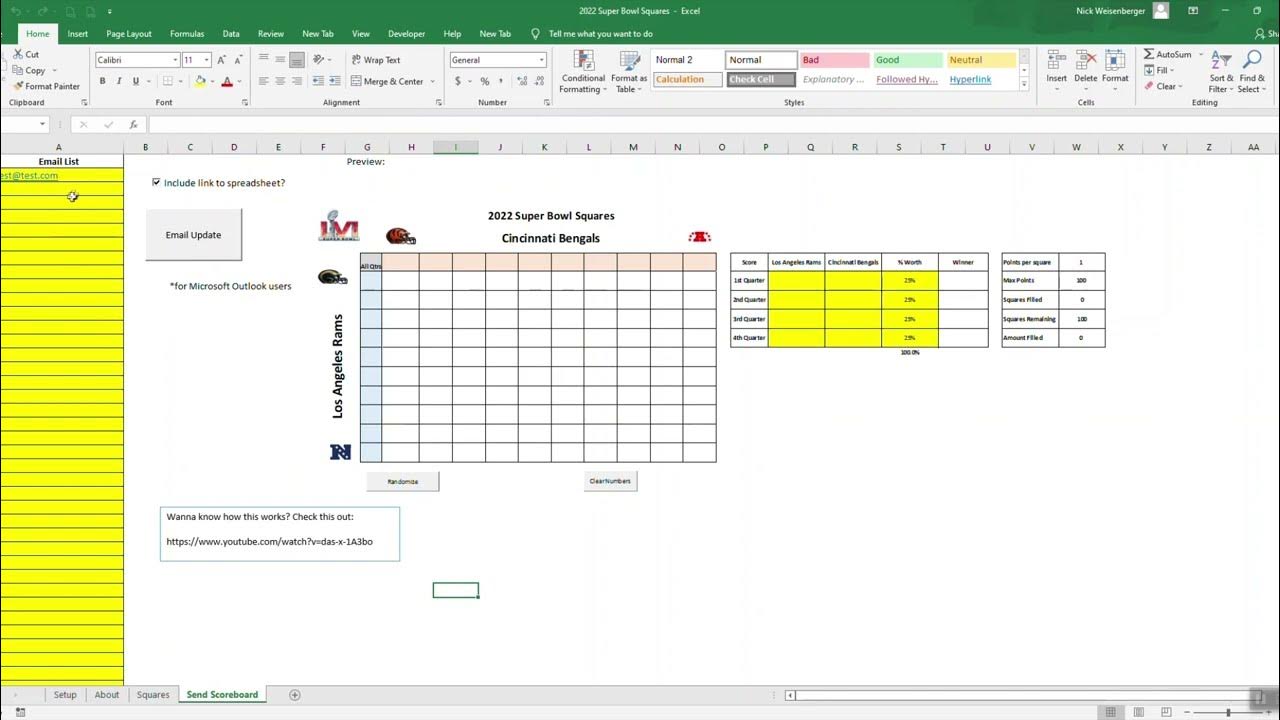
Task: Open the Developer ribbon tab
Action: pos(406,34)
